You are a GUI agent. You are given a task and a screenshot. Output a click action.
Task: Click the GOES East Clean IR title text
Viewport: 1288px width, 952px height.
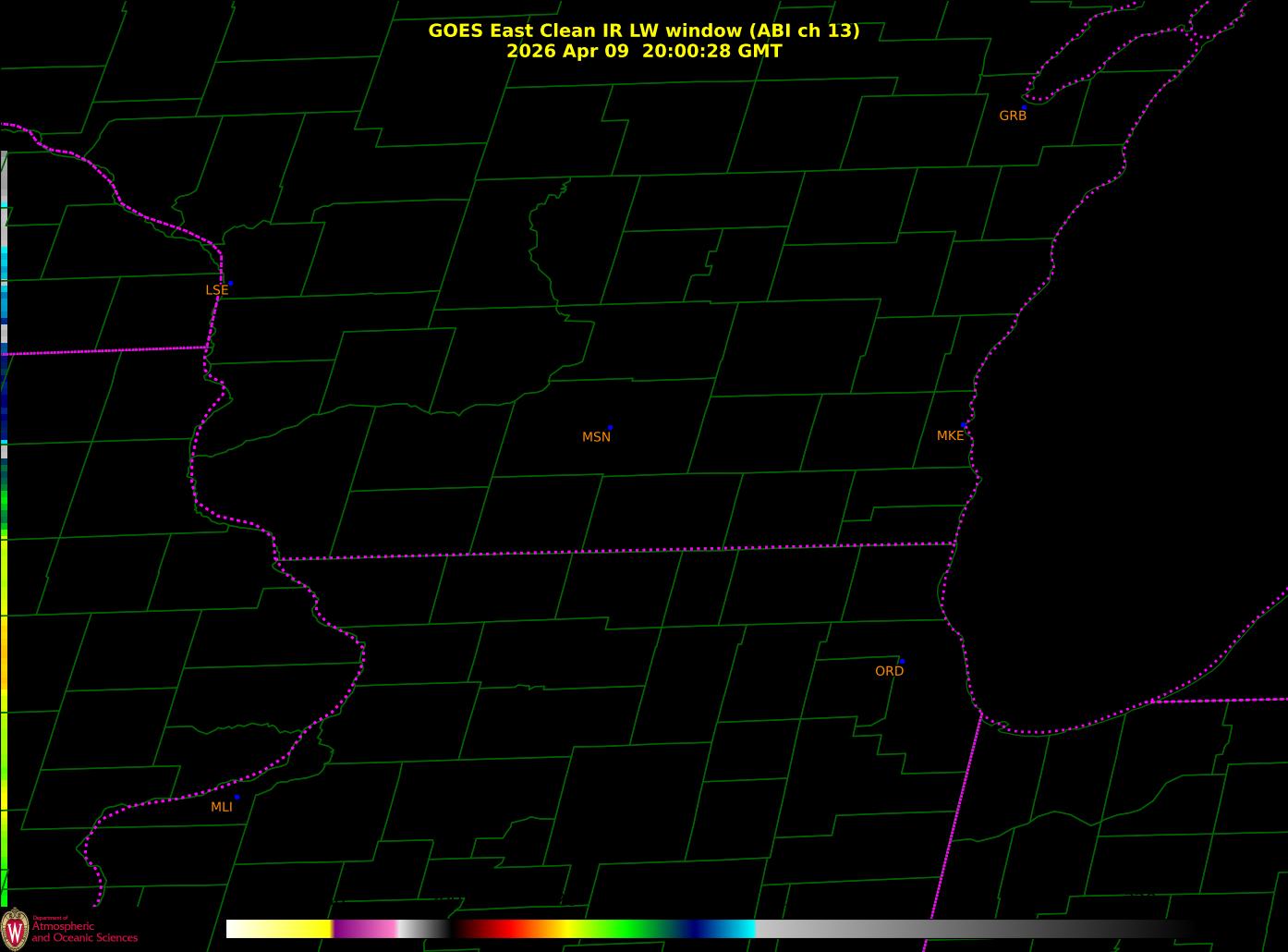click(x=643, y=31)
